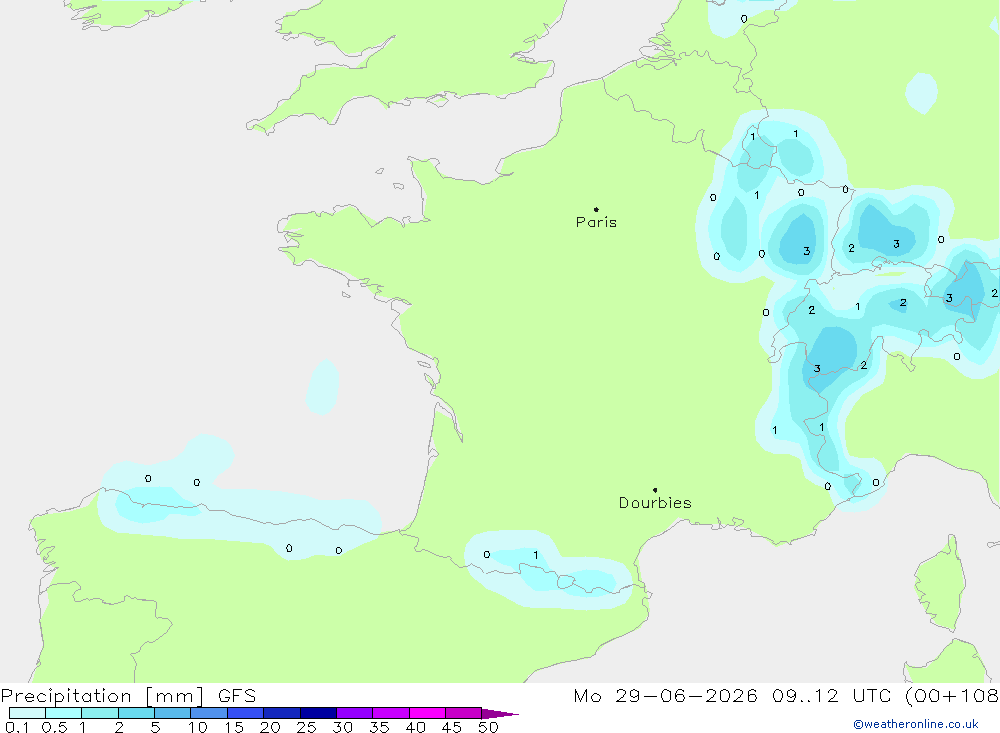Click the 25 legend scale value

[x=306, y=727]
